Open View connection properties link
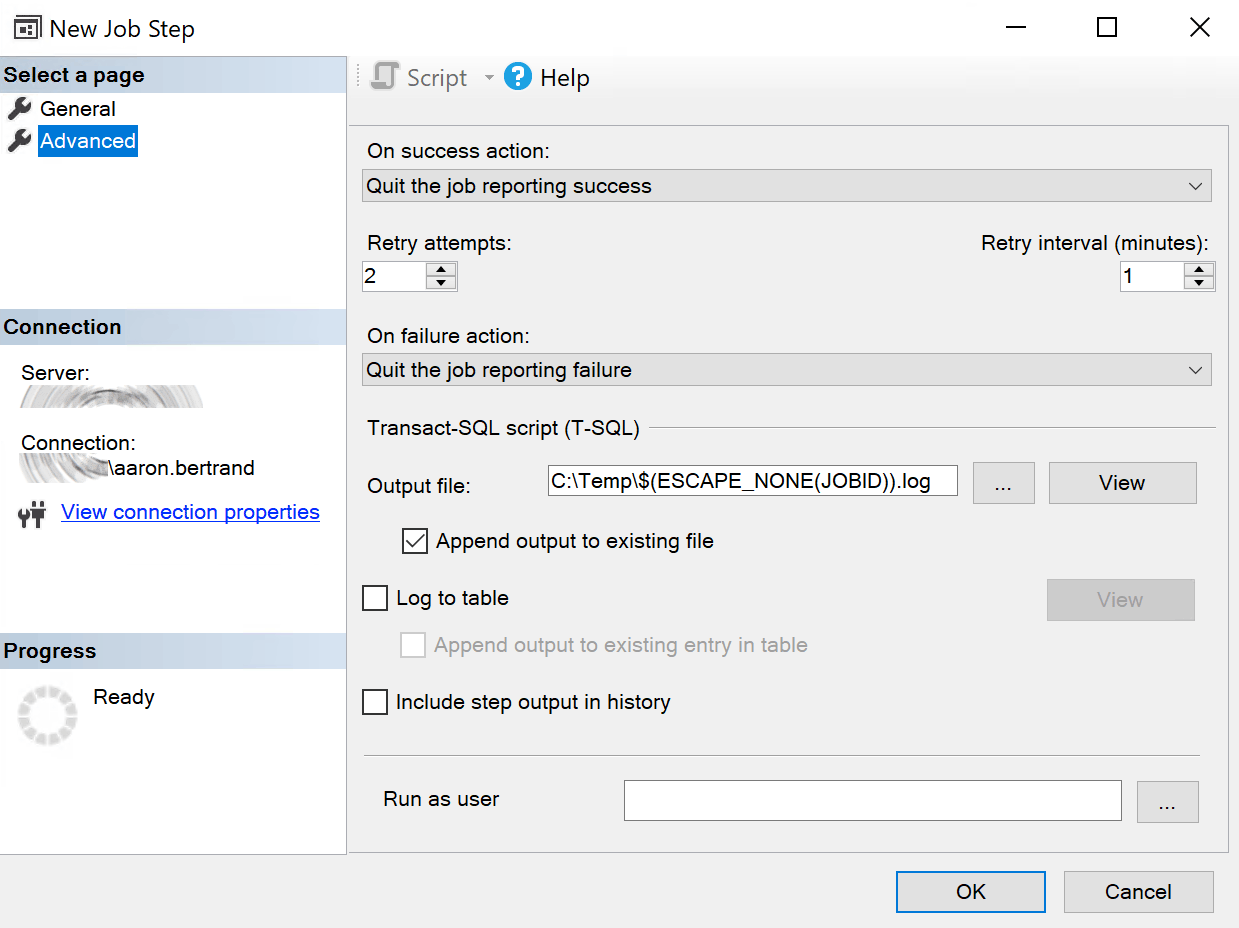The height and width of the screenshot is (928, 1239). coord(190,512)
